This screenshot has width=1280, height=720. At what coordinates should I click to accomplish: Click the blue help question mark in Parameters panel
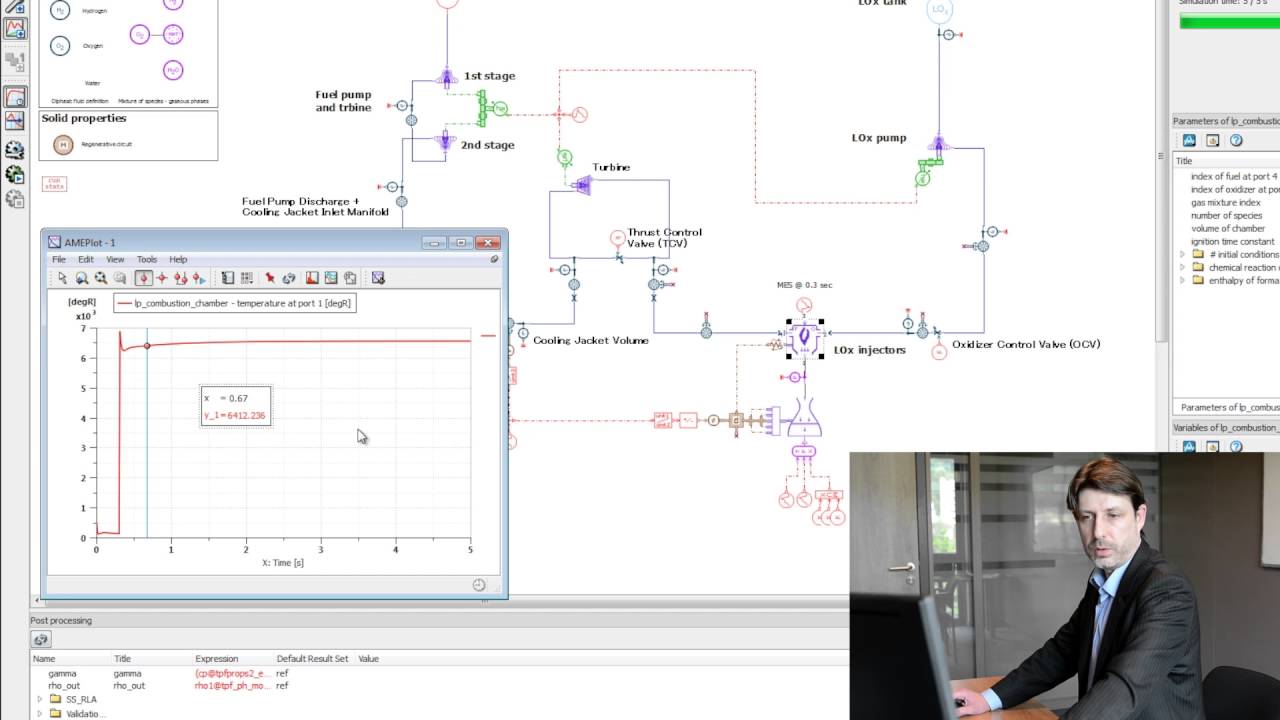[1236, 141]
